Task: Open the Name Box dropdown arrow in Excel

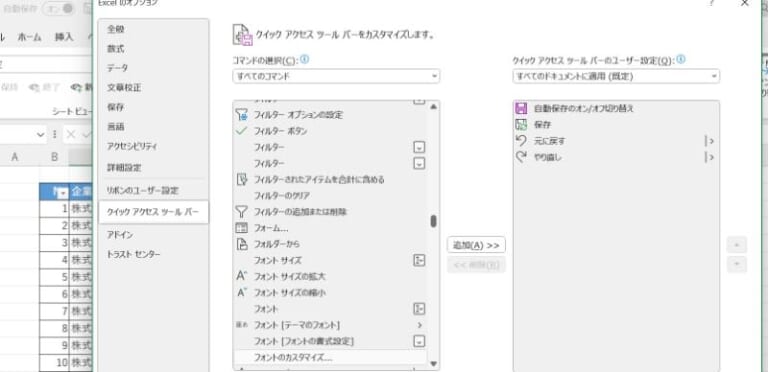Action: [x=41, y=135]
